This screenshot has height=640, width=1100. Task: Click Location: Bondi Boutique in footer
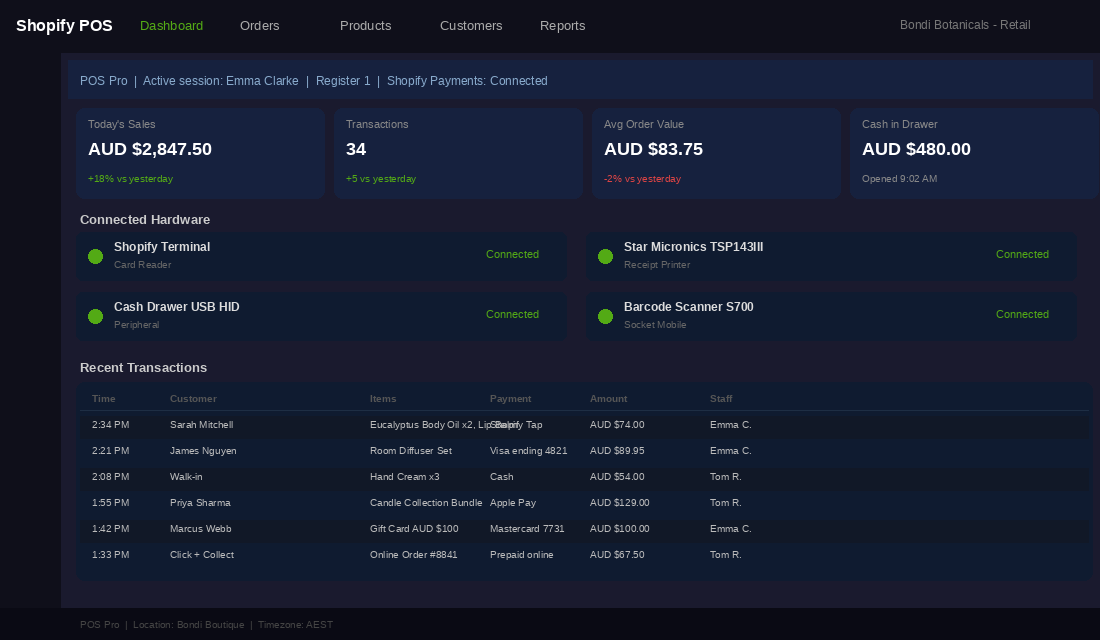pyautogui.click(x=189, y=625)
